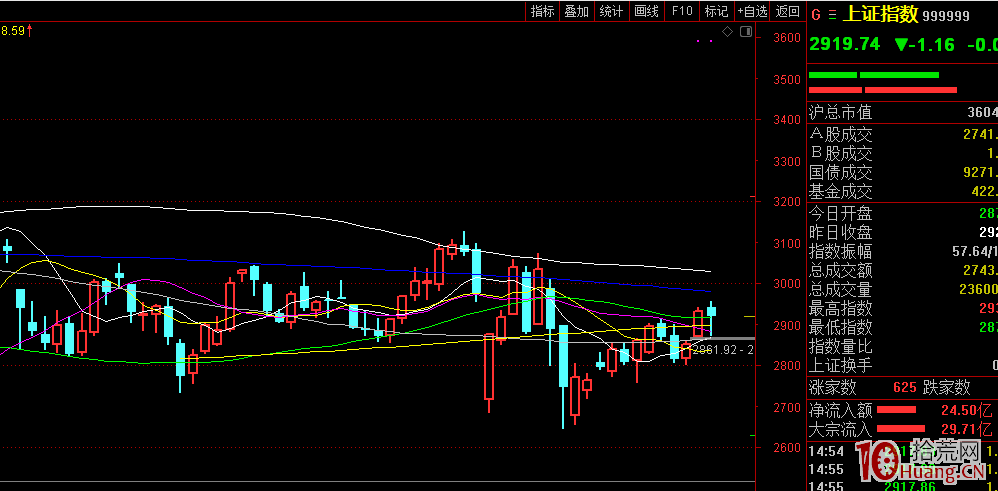This screenshot has width=998, height=491.
Task: Click the B股成交 row
Action: 903,153
